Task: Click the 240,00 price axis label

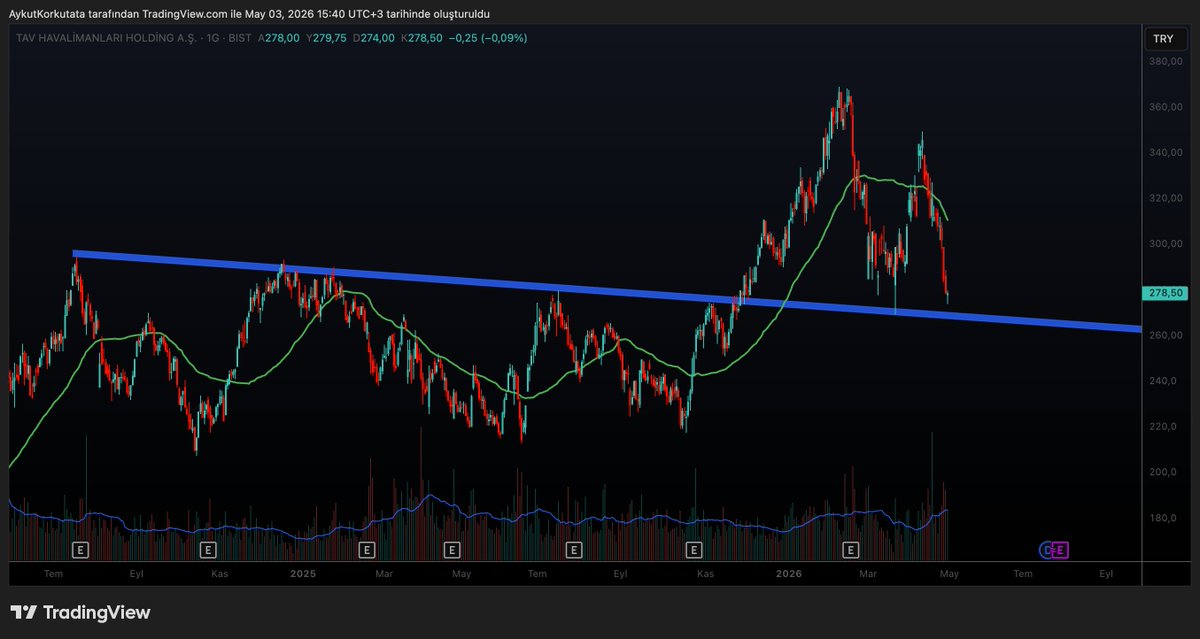Action: [x=1165, y=381]
